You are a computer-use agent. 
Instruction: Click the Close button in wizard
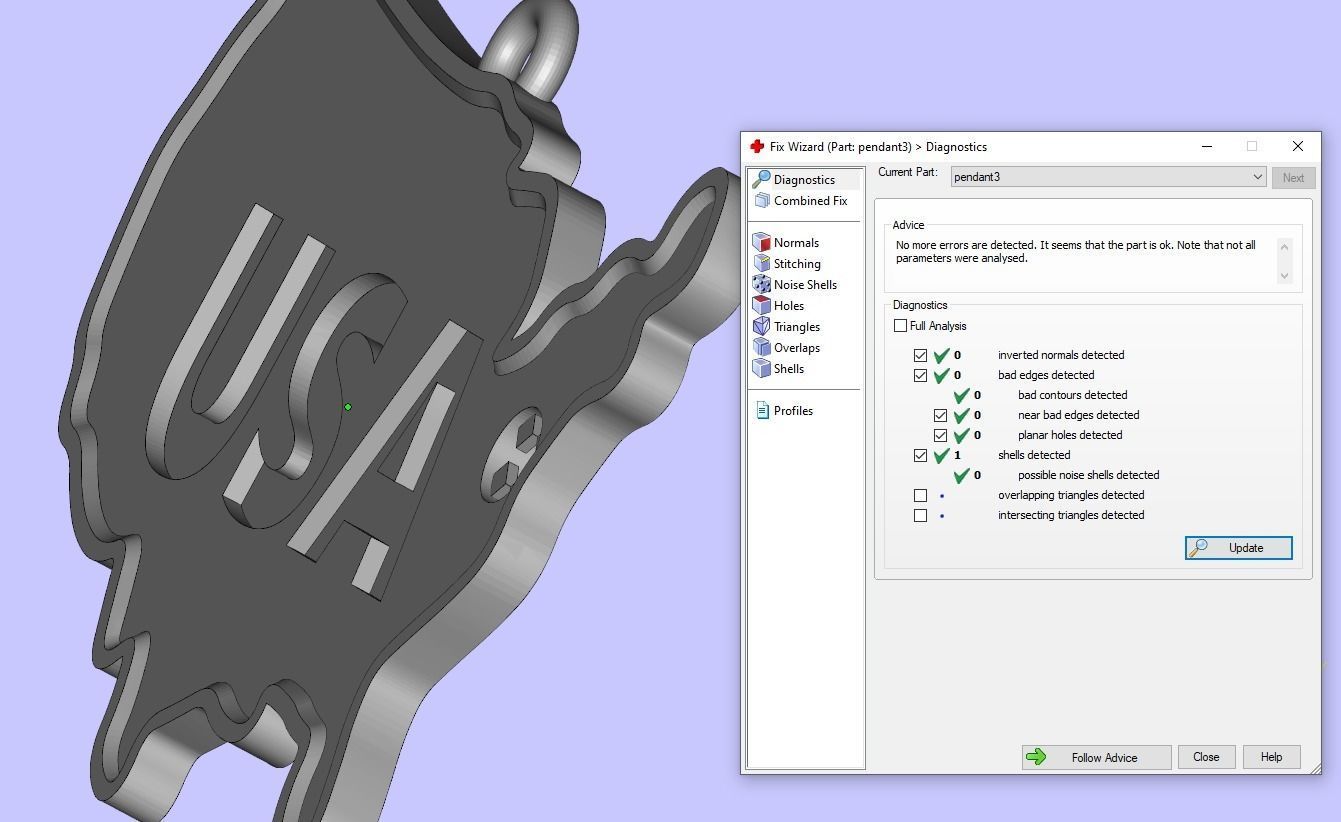(1206, 757)
